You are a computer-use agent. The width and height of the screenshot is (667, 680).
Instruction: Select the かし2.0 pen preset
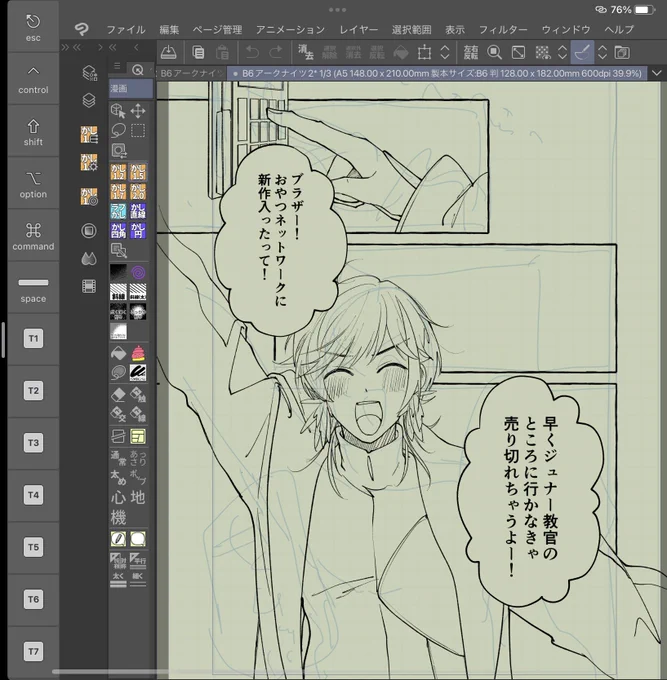(138, 192)
